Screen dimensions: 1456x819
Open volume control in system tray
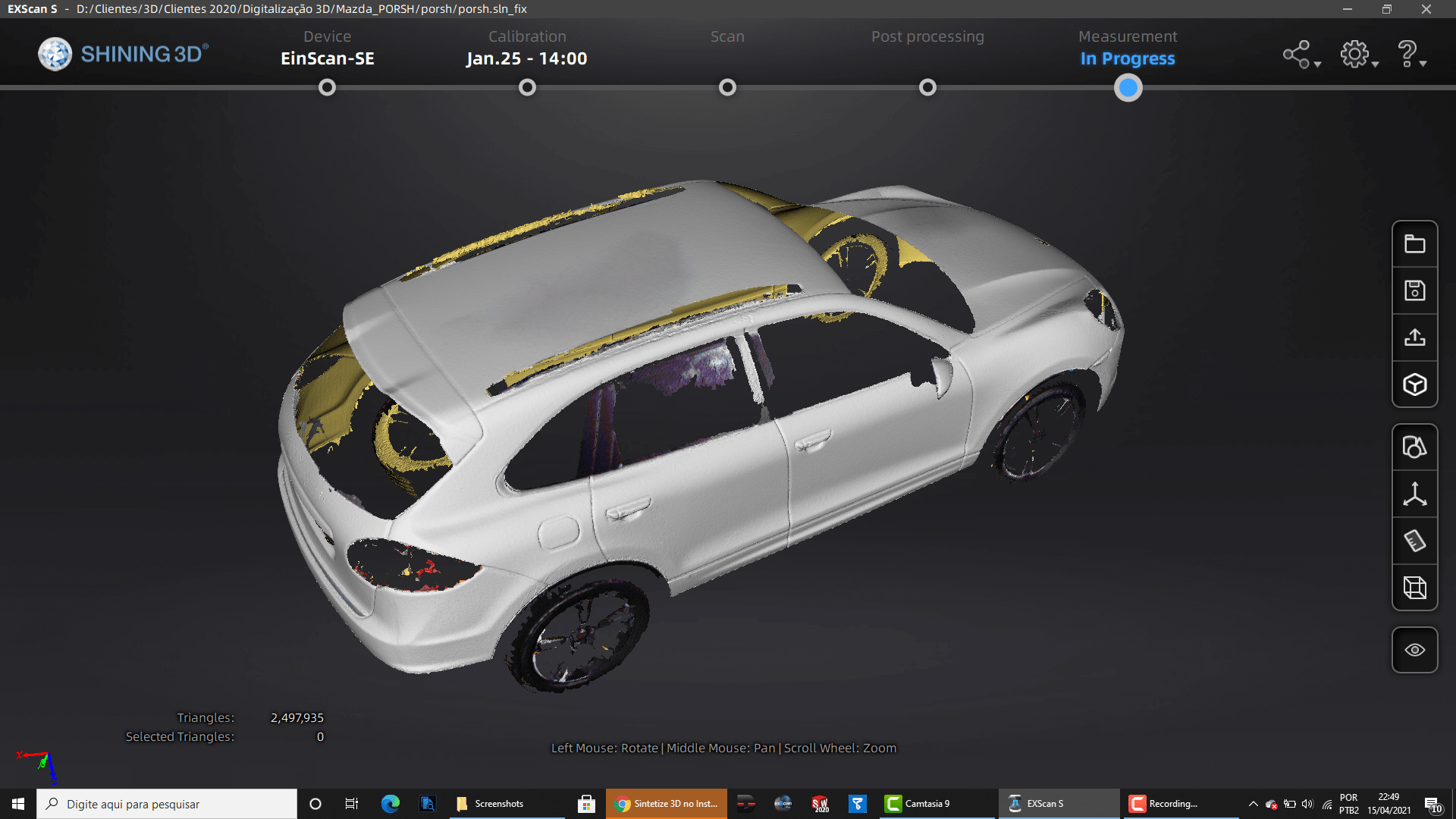[1307, 804]
